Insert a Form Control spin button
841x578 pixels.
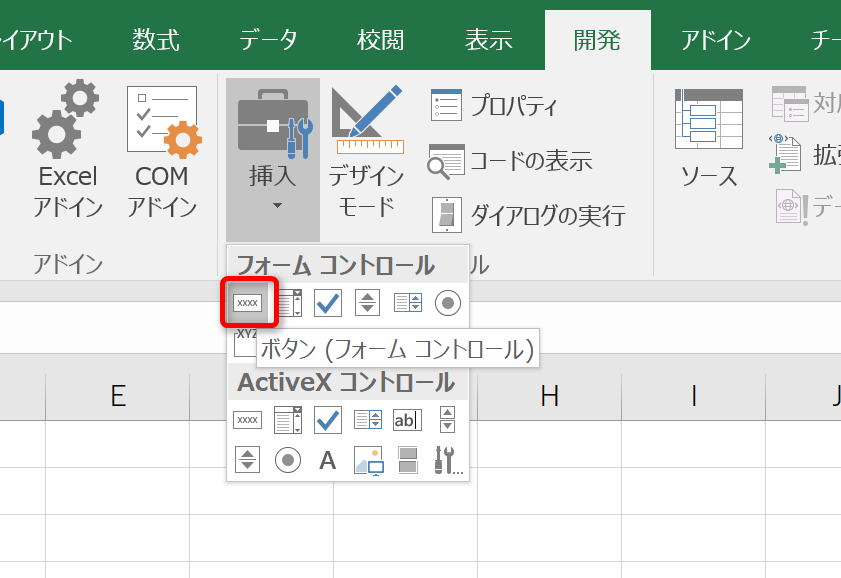[x=367, y=303]
